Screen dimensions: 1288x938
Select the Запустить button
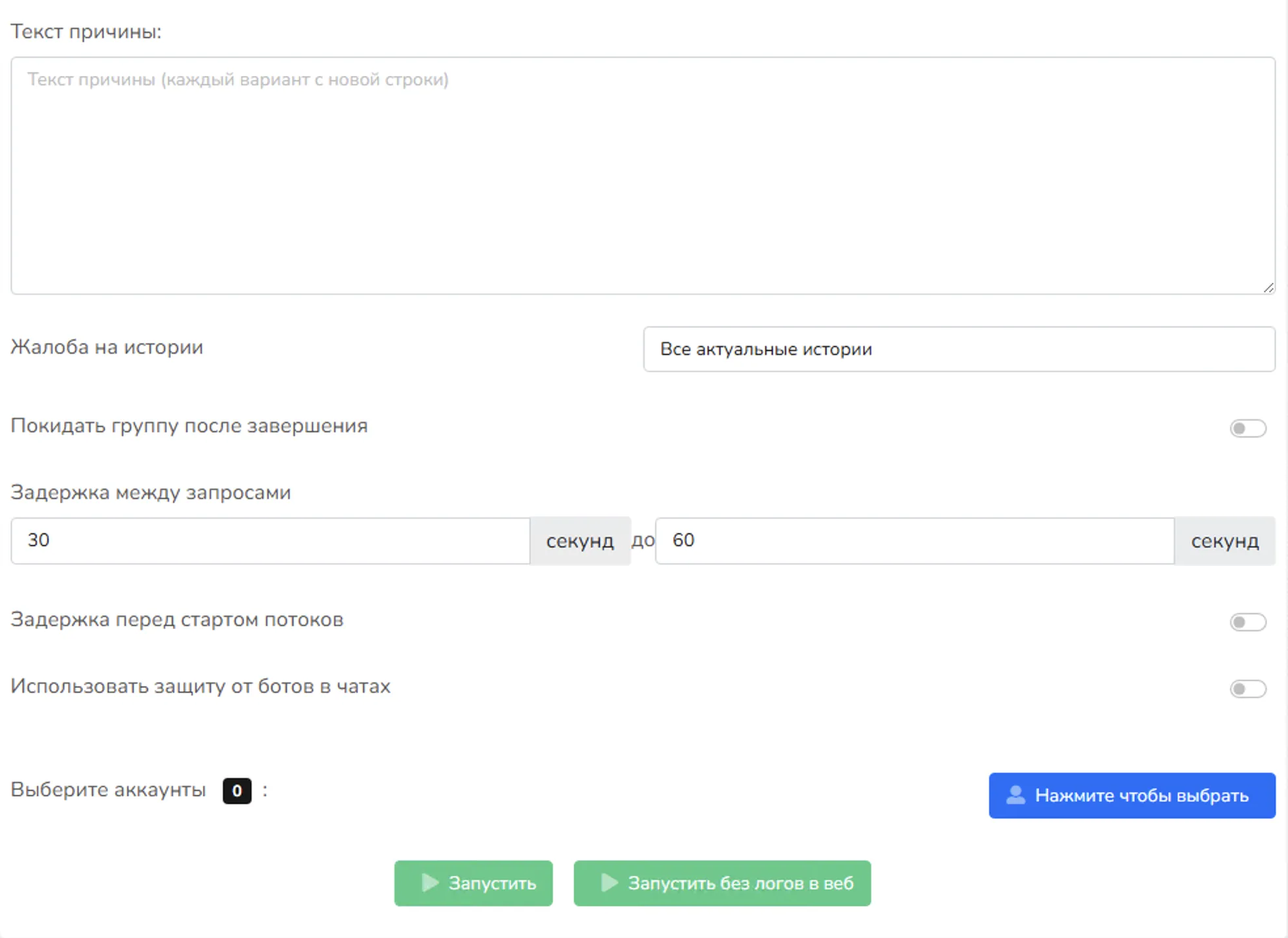click(473, 882)
